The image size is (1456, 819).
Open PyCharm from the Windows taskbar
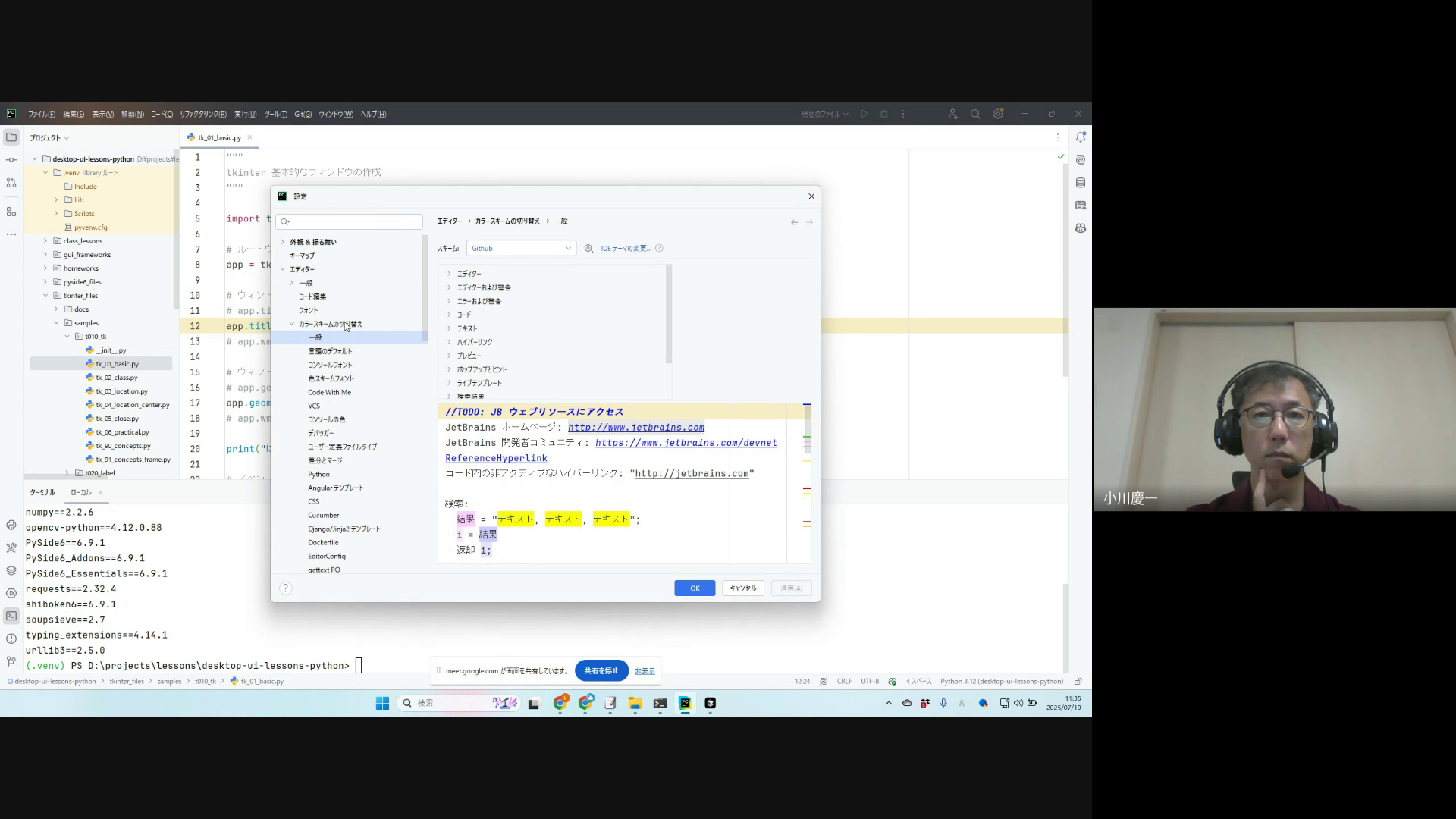click(x=685, y=703)
